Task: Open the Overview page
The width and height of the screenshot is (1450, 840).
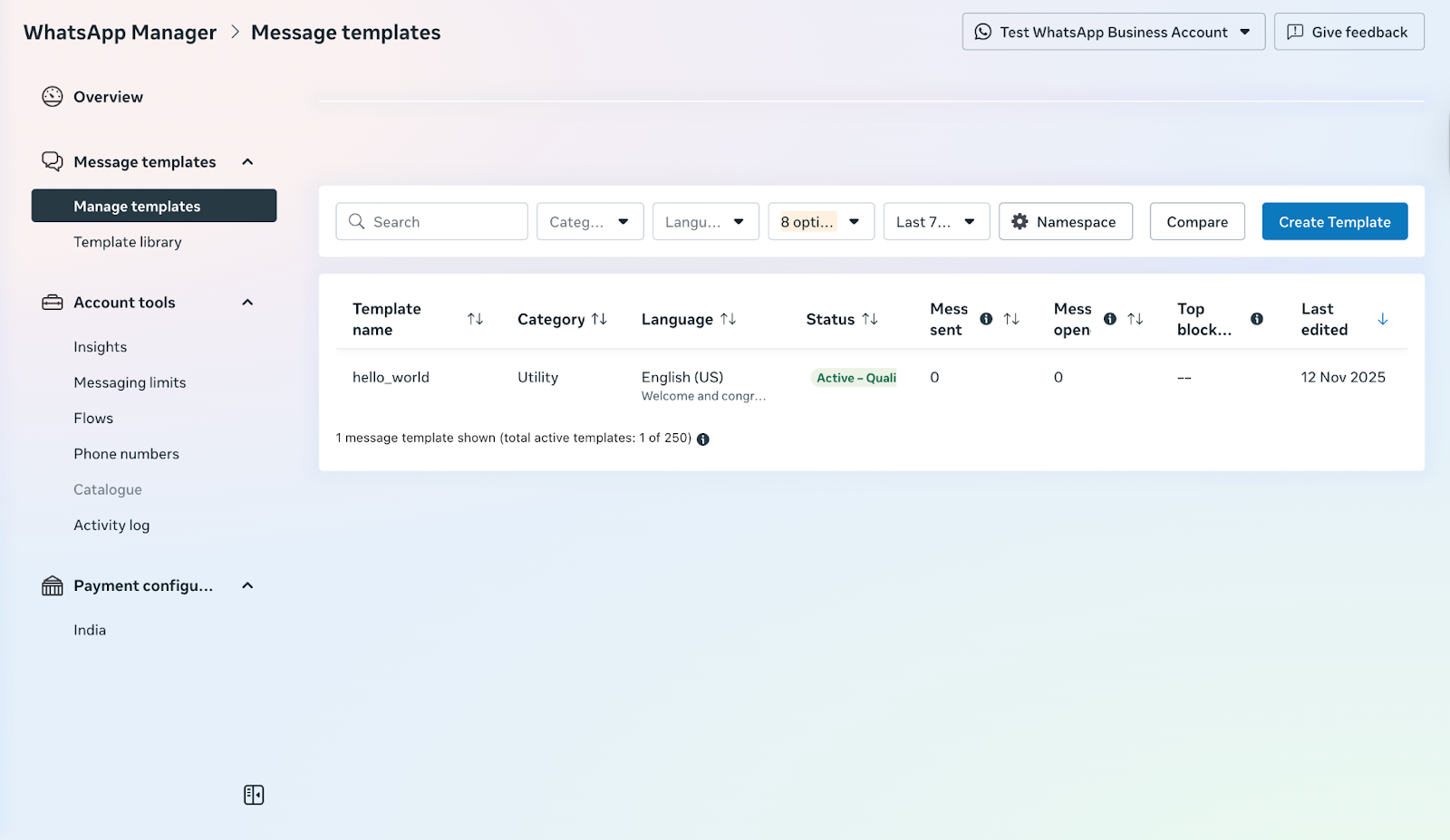Action: pos(108,97)
